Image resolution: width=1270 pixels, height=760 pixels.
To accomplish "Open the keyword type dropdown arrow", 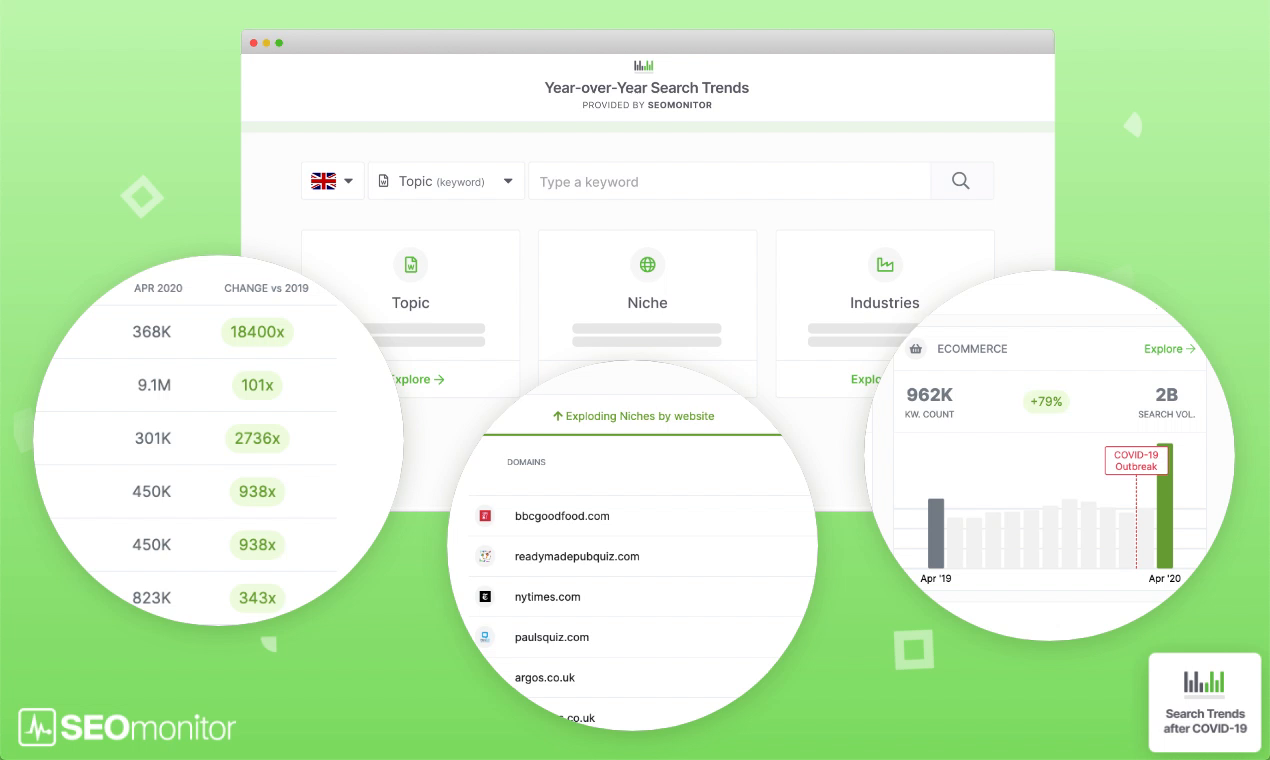I will (x=508, y=181).
